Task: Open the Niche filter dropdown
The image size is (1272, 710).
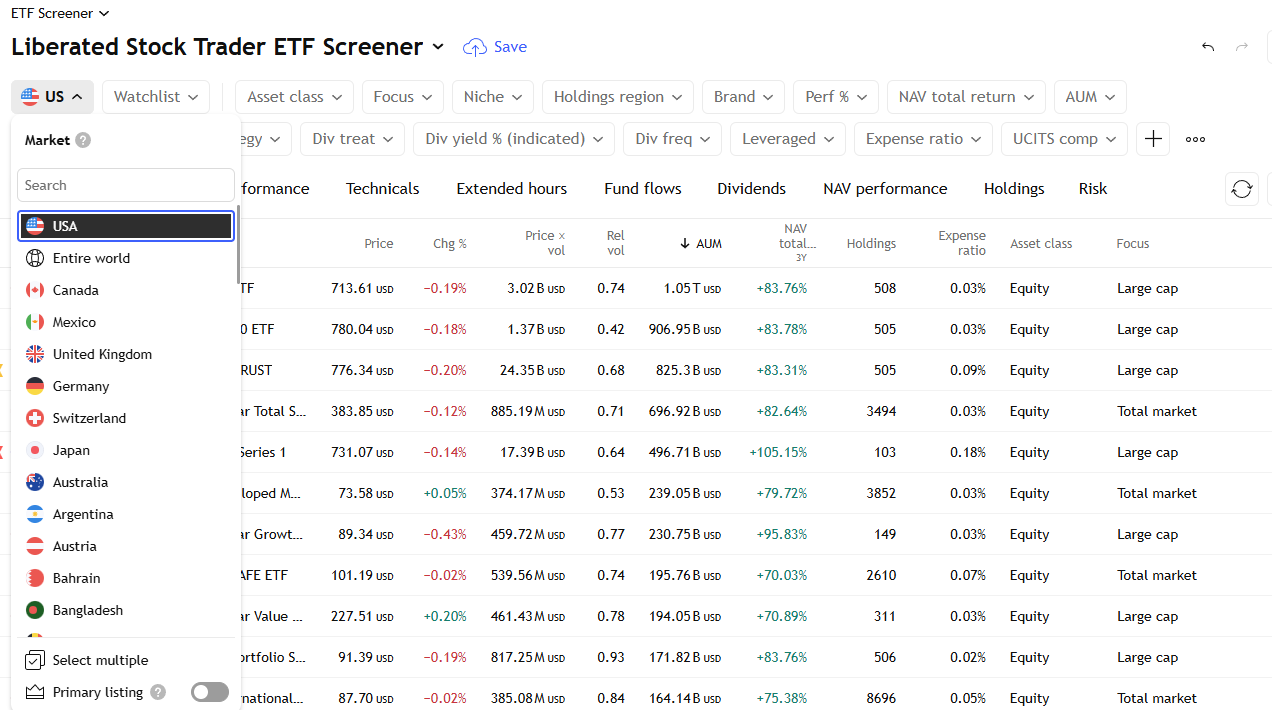Action: 493,97
